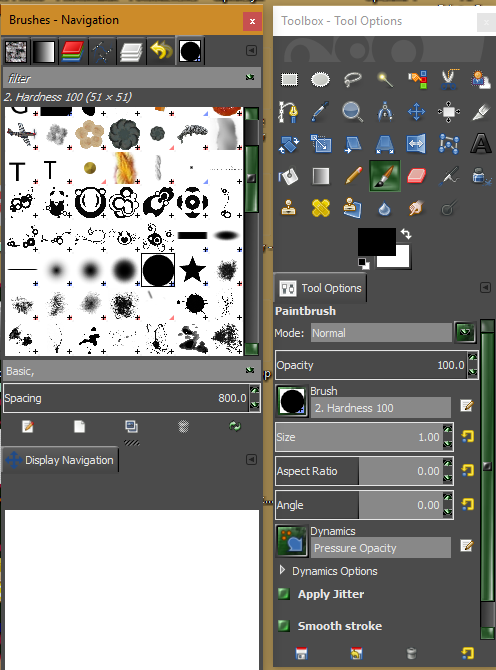Screen dimensions: 496x670
Task: Select the Free Select lasso tool
Action: (352, 79)
